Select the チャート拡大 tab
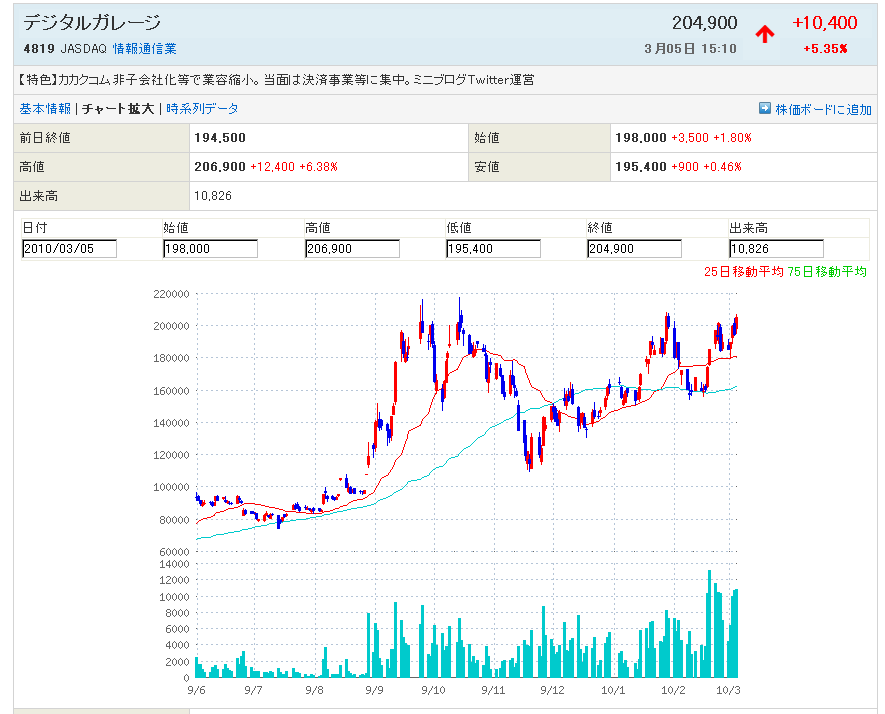 118,109
